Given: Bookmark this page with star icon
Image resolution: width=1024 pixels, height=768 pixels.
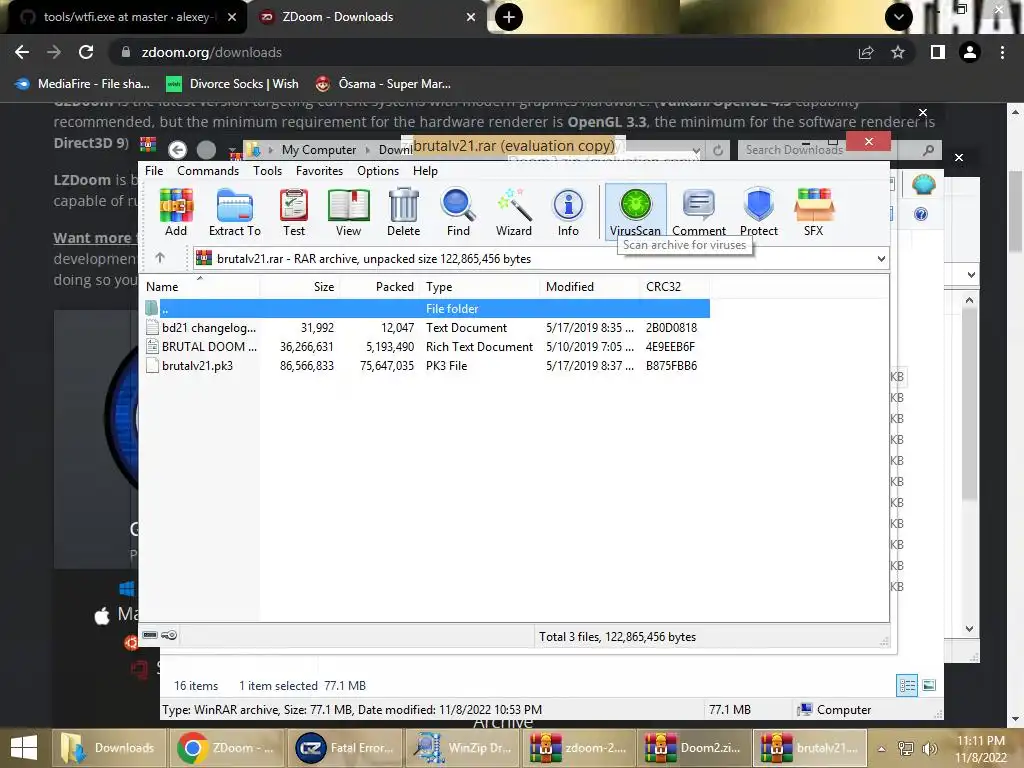Looking at the screenshot, I should pos(898,52).
